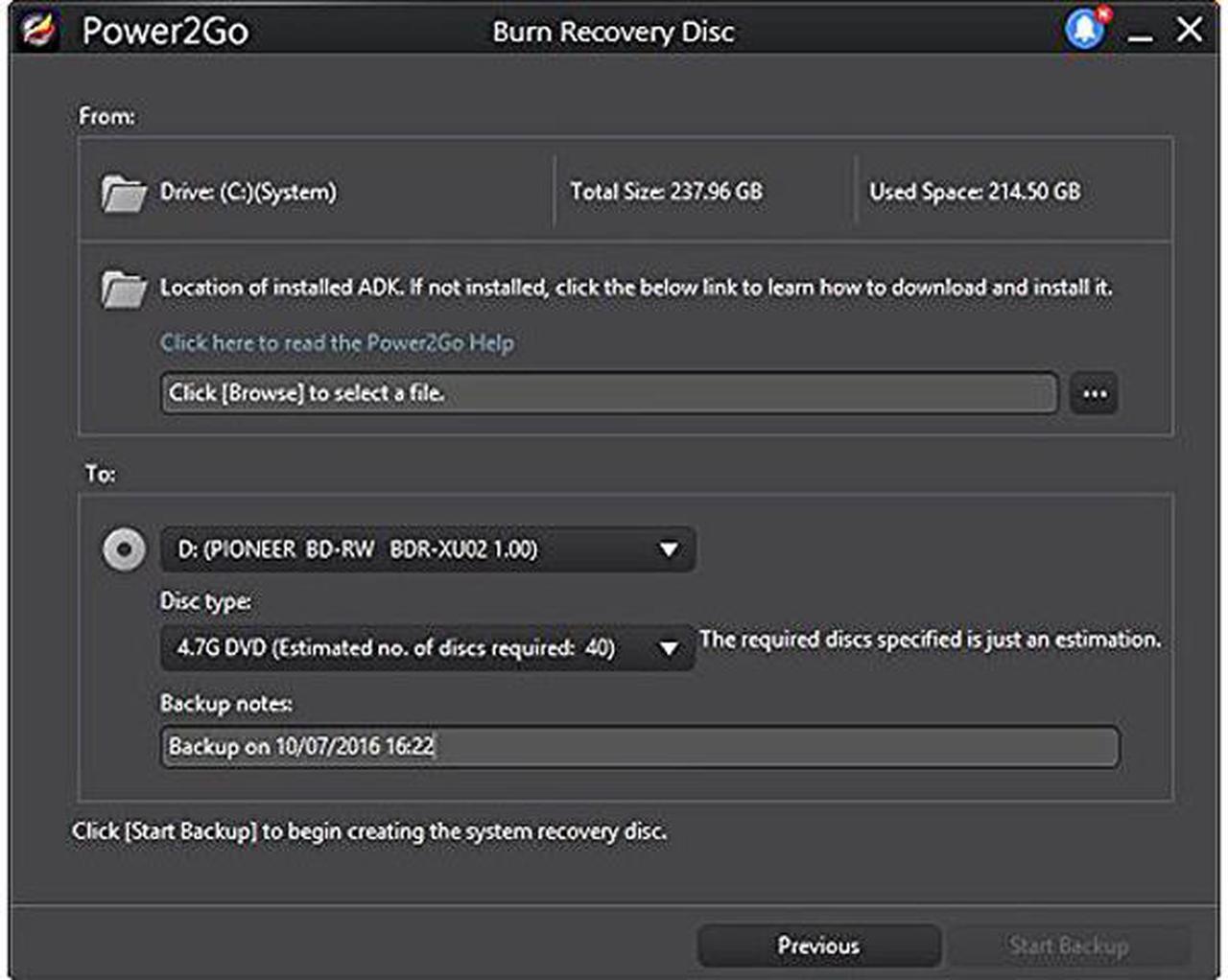Click the Backup notes text field

pos(639,746)
